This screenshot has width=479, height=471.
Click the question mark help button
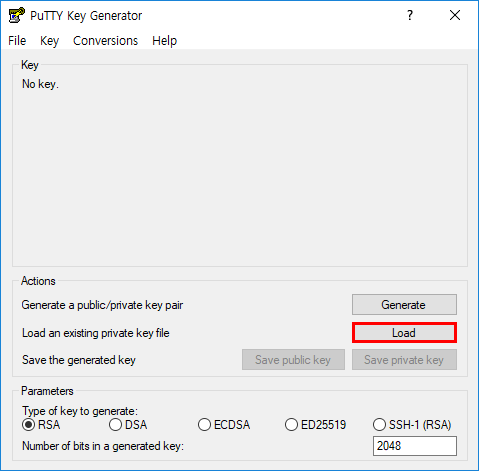click(410, 15)
